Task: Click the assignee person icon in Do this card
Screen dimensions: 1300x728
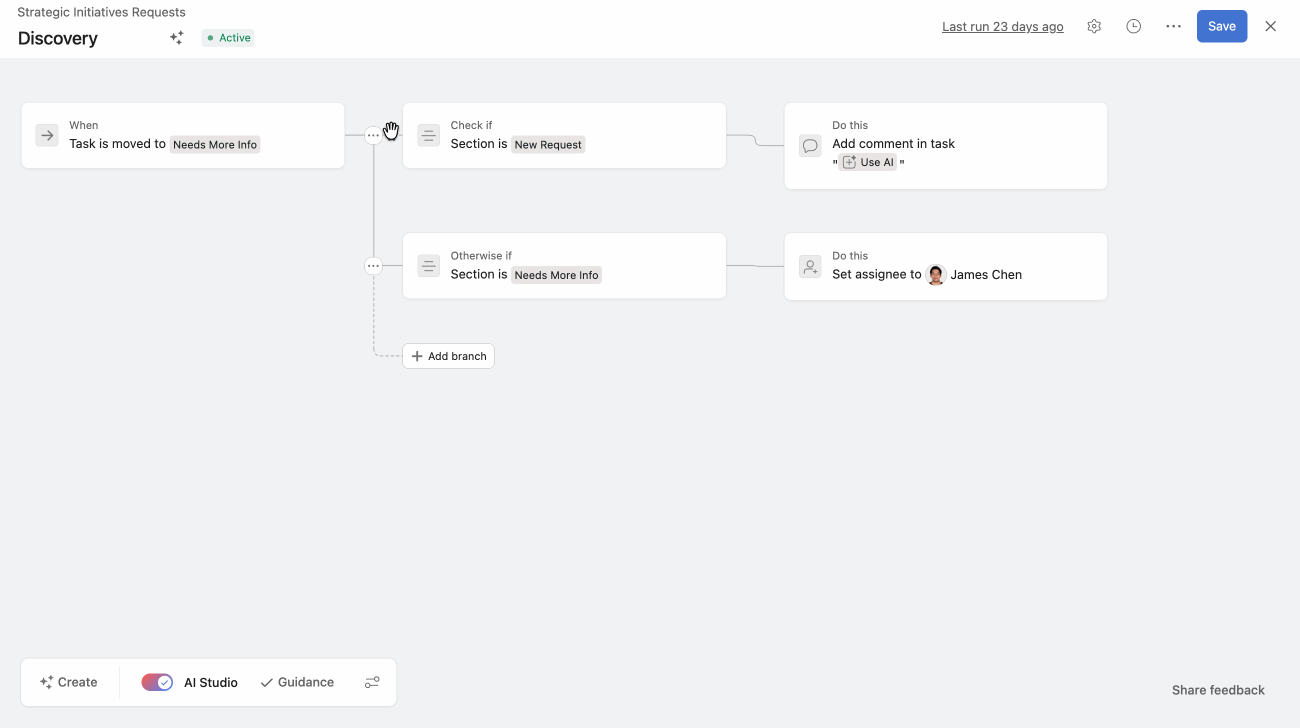Action: 810,267
